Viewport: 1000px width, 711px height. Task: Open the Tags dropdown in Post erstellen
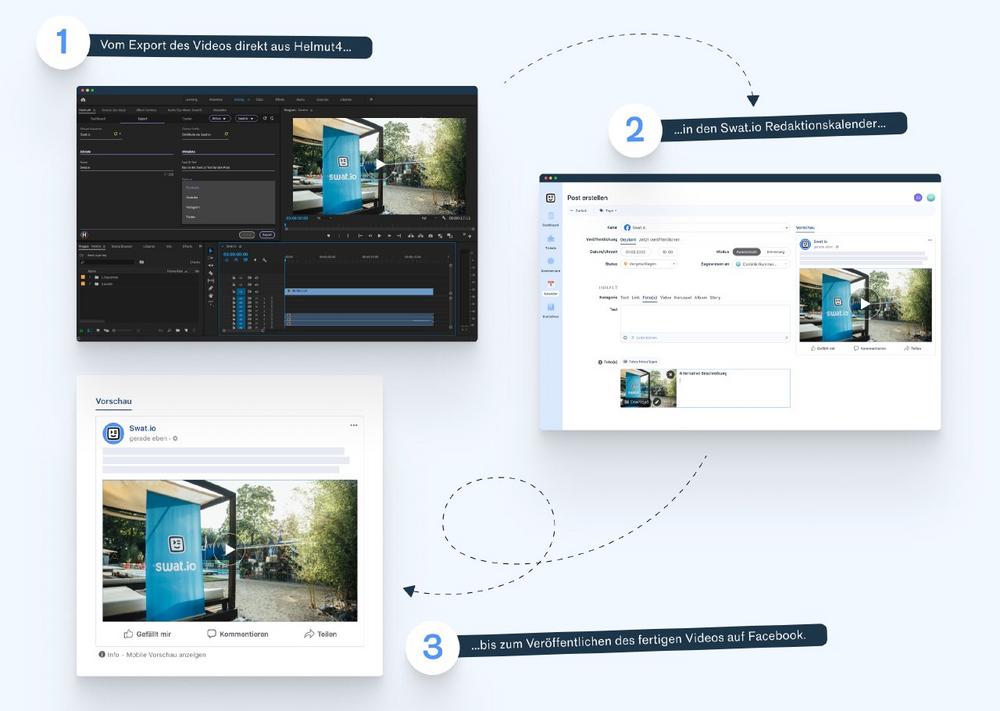tap(608, 210)
